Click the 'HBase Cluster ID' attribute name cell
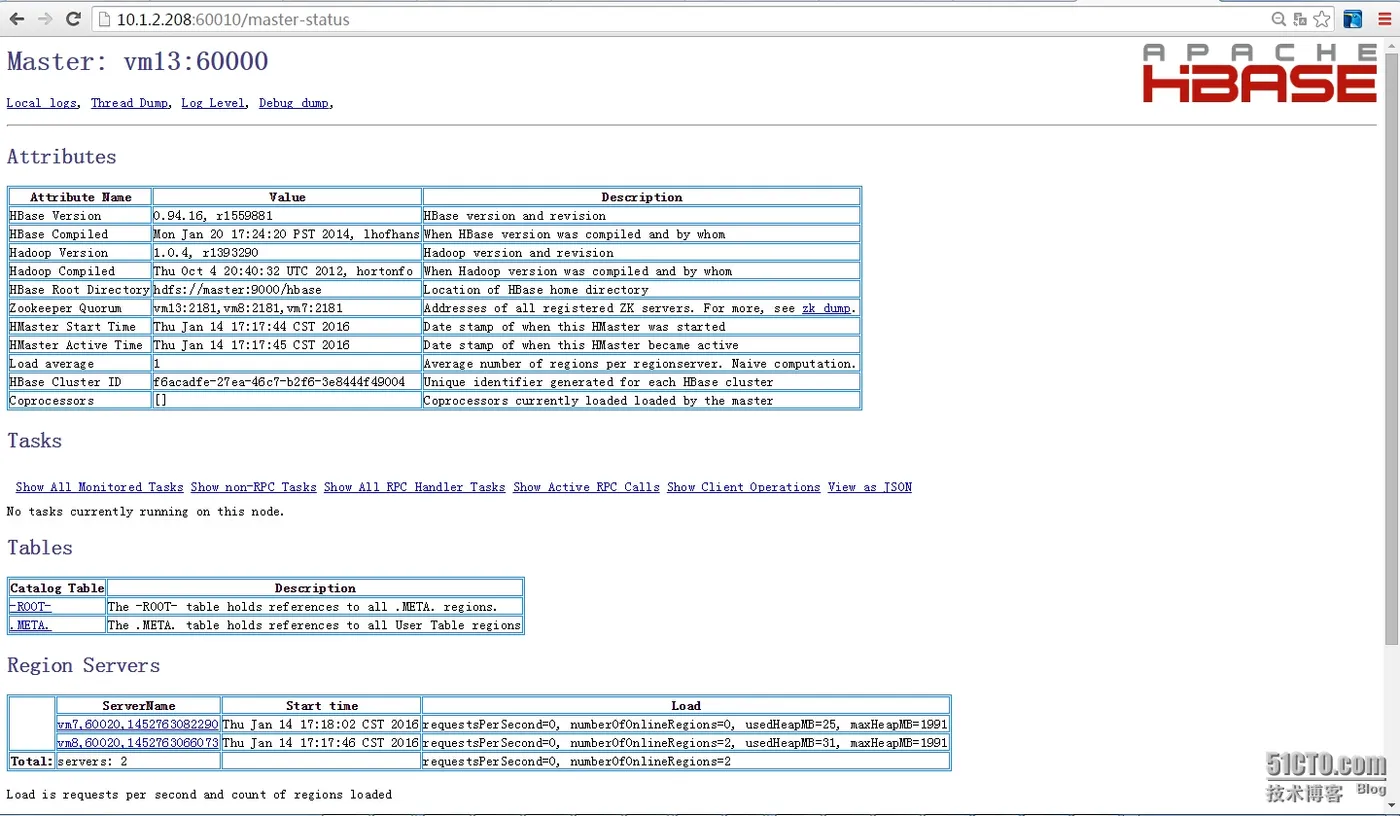Image resolution: width=1400 pixels, height=816 pixels. pyautogui.click(x=80, y=382)
